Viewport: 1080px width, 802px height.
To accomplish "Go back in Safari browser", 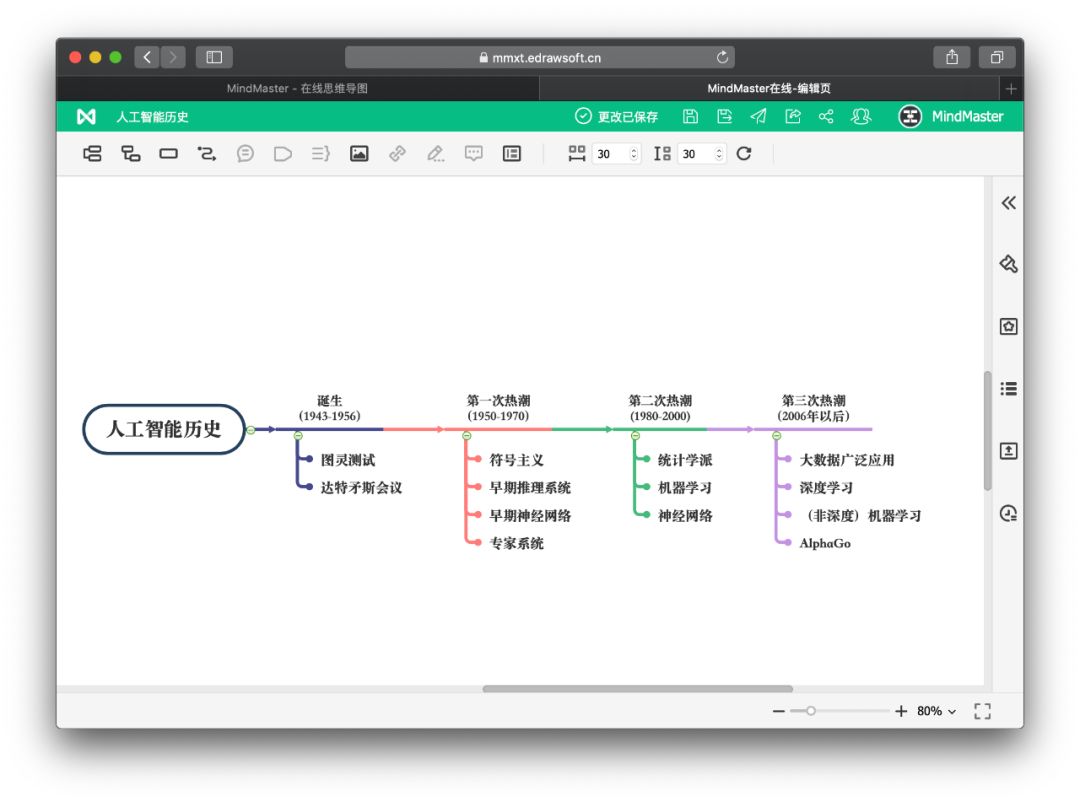I will pos(147,57).
